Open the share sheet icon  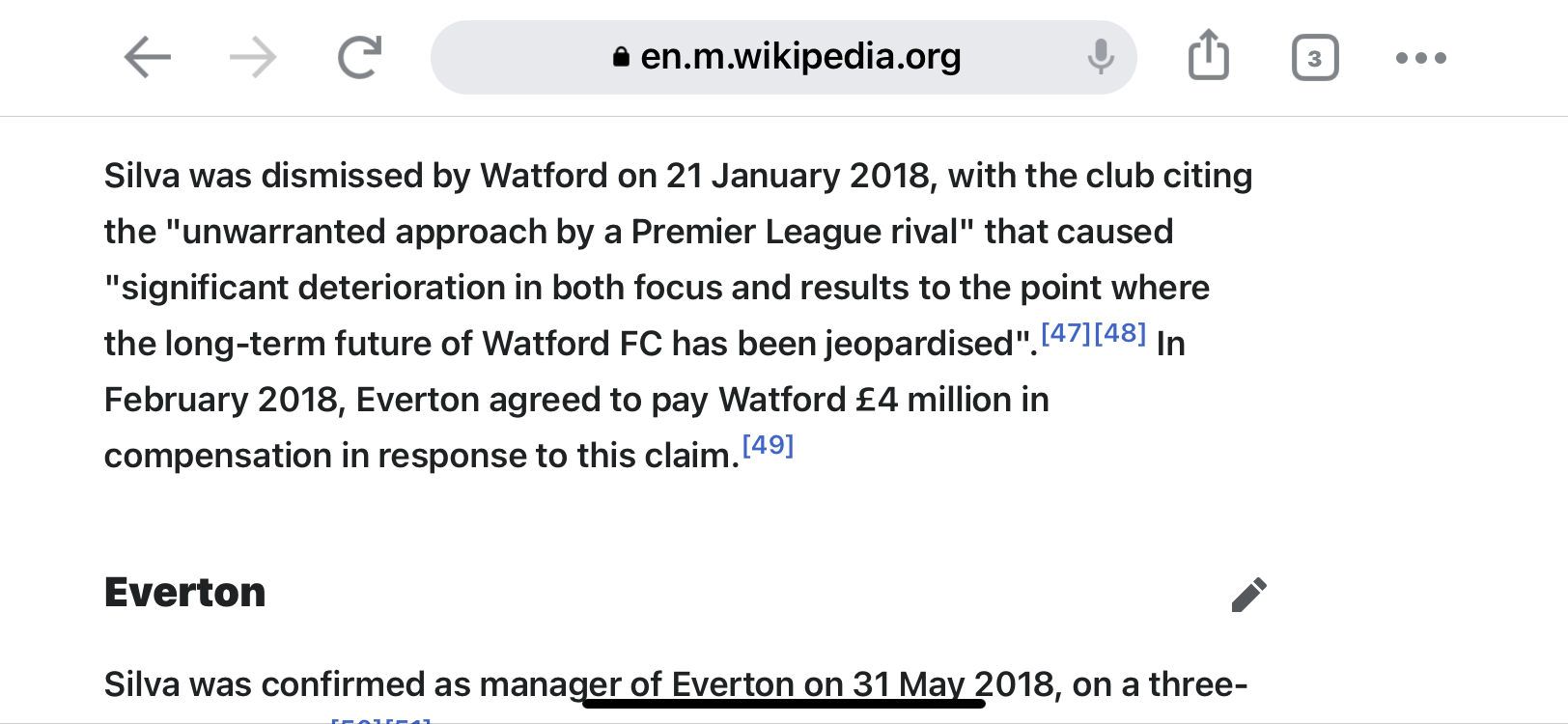pos(1208,55)
